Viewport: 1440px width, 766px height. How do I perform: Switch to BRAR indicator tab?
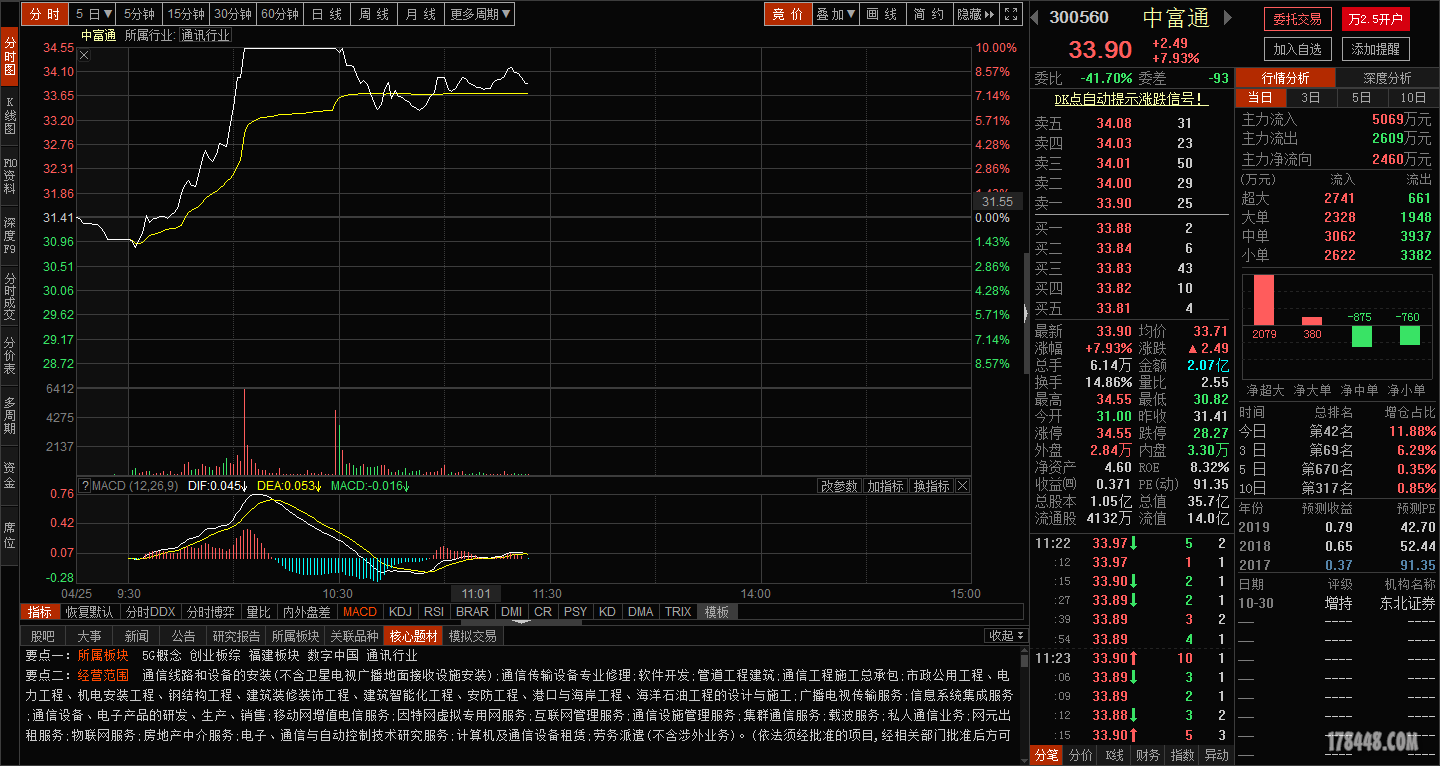click(472, 611)
